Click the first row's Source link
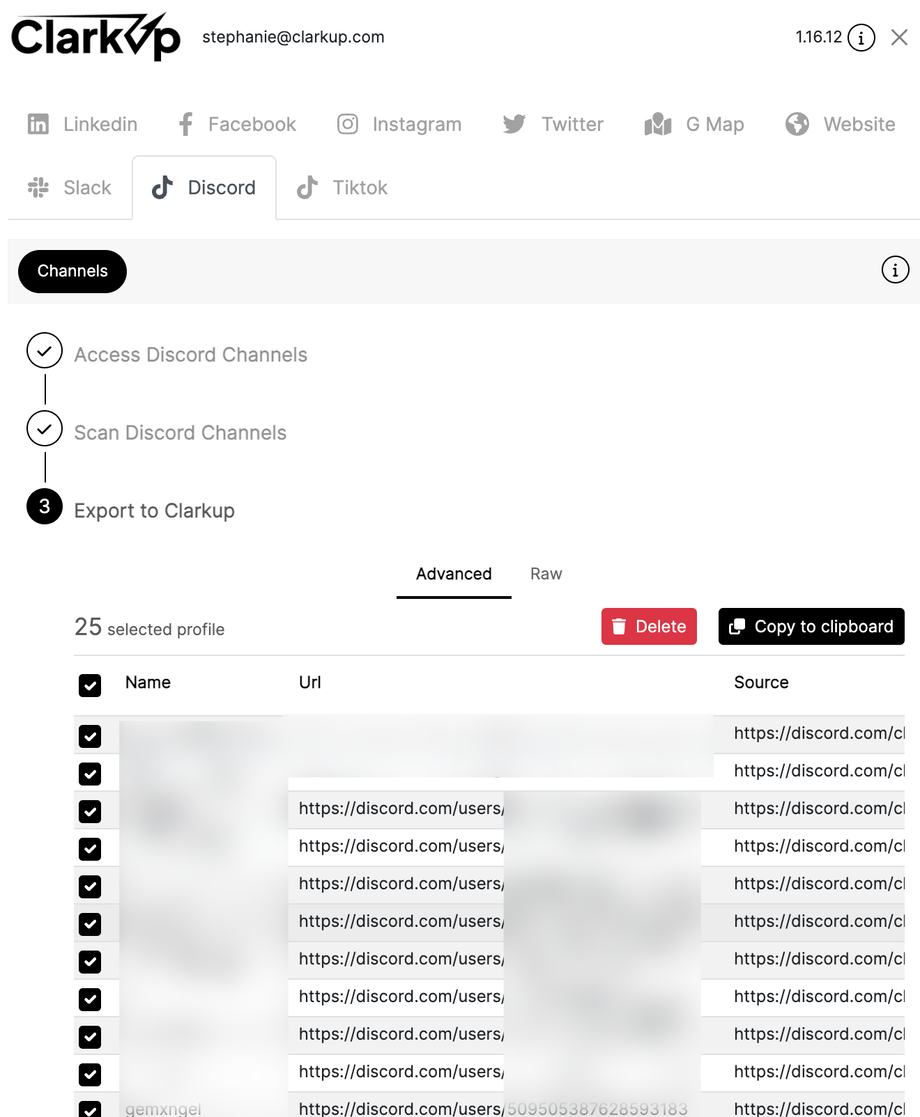 (x=819, y=733)
